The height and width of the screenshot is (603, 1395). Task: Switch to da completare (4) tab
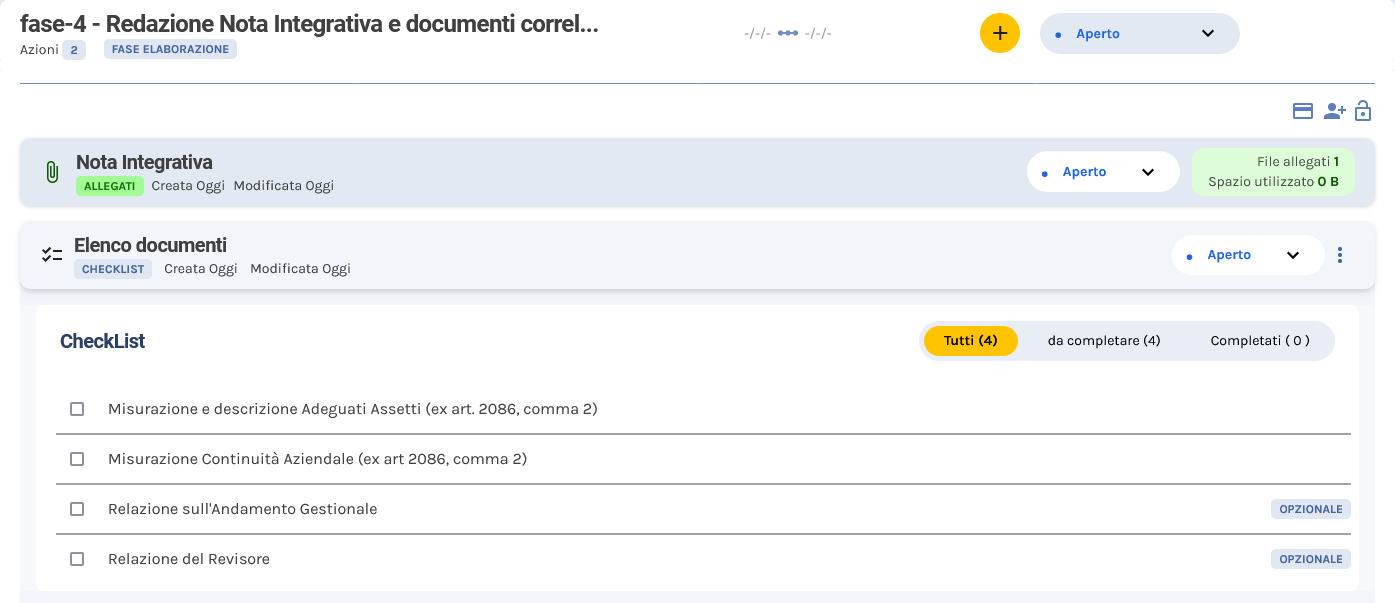coord(1103,341)
